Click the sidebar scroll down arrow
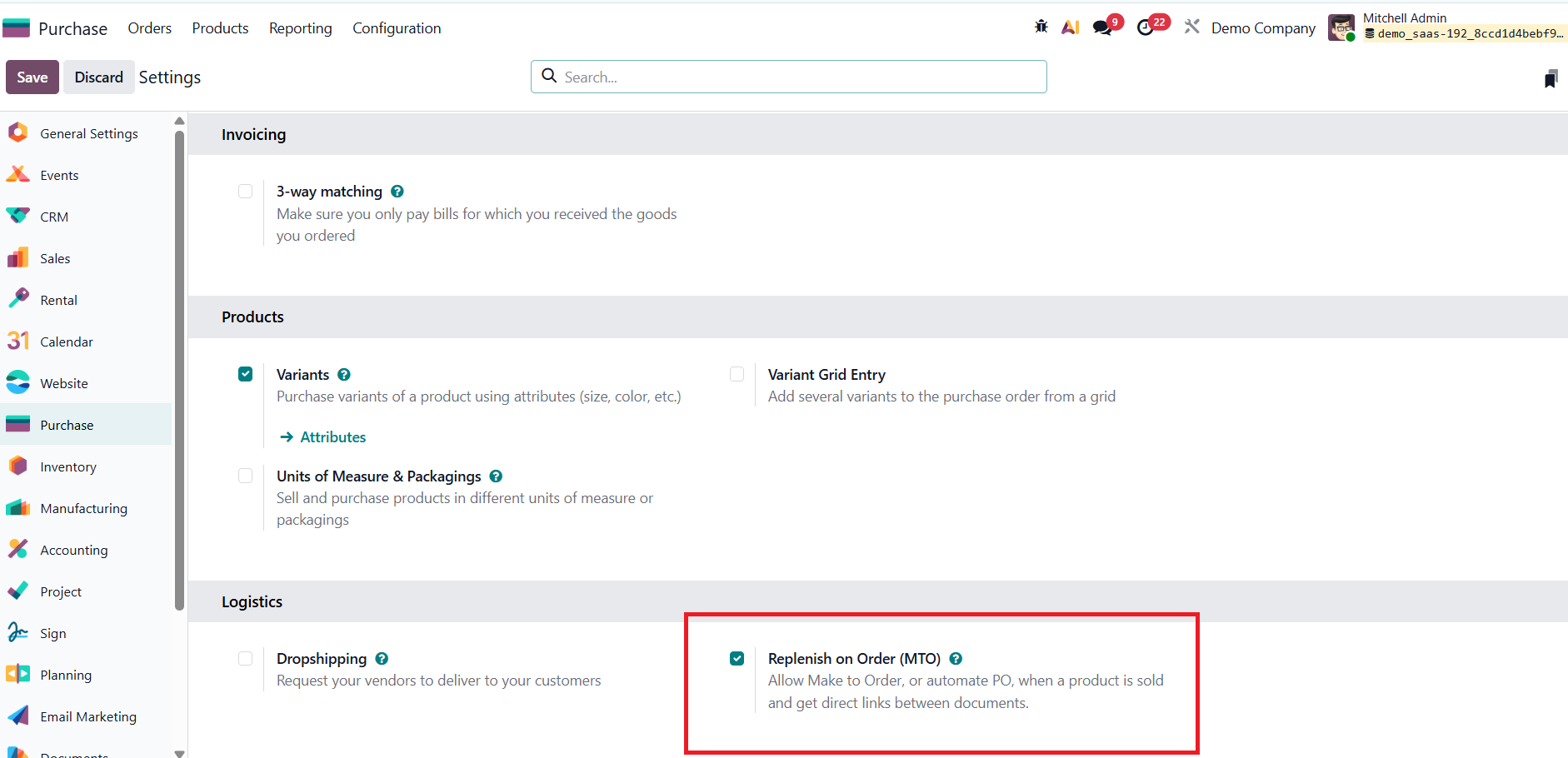The height and width of the screenshot is (758, 1568). tap(179, 752)
